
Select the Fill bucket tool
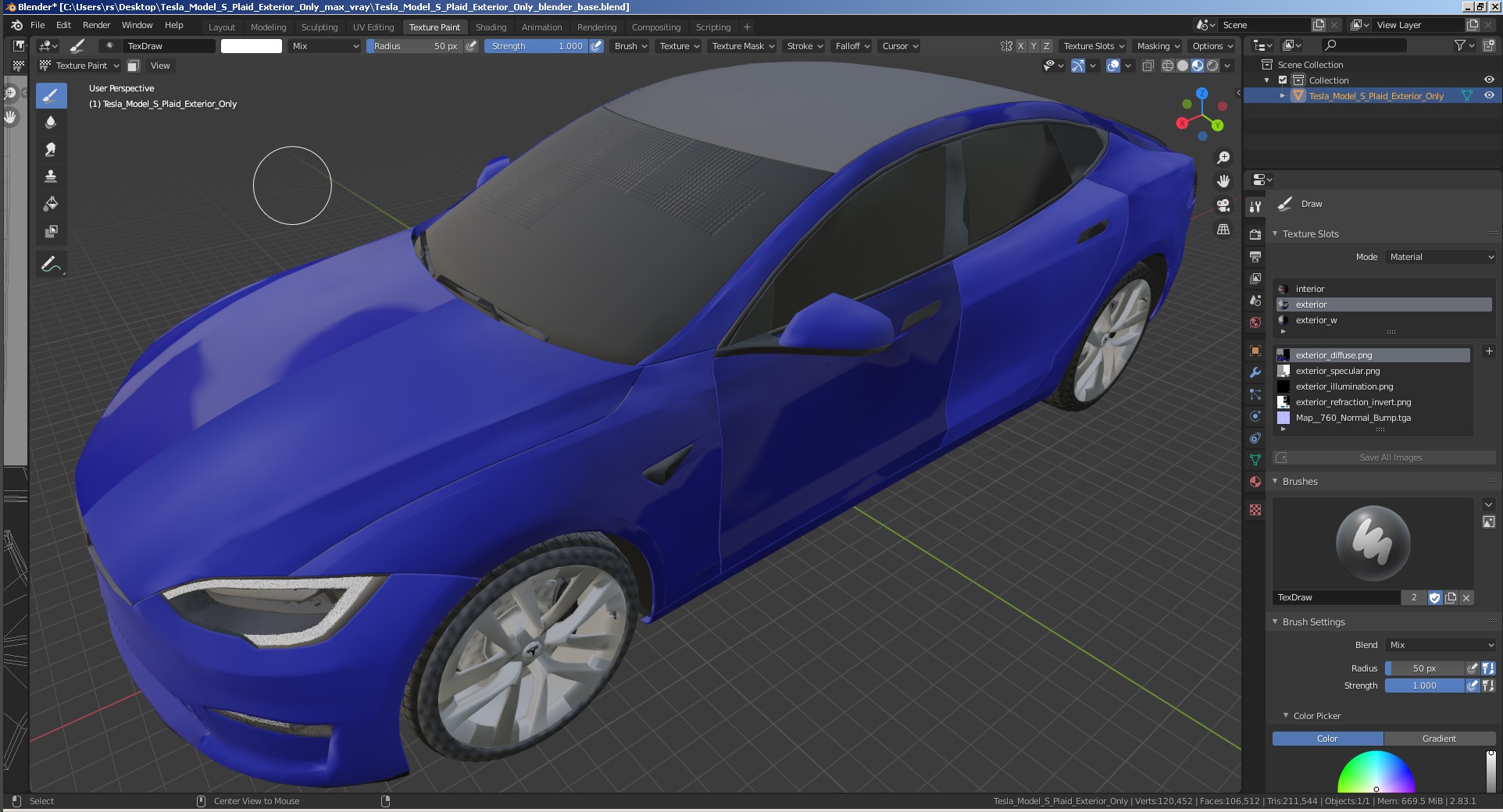pos(51,204)
